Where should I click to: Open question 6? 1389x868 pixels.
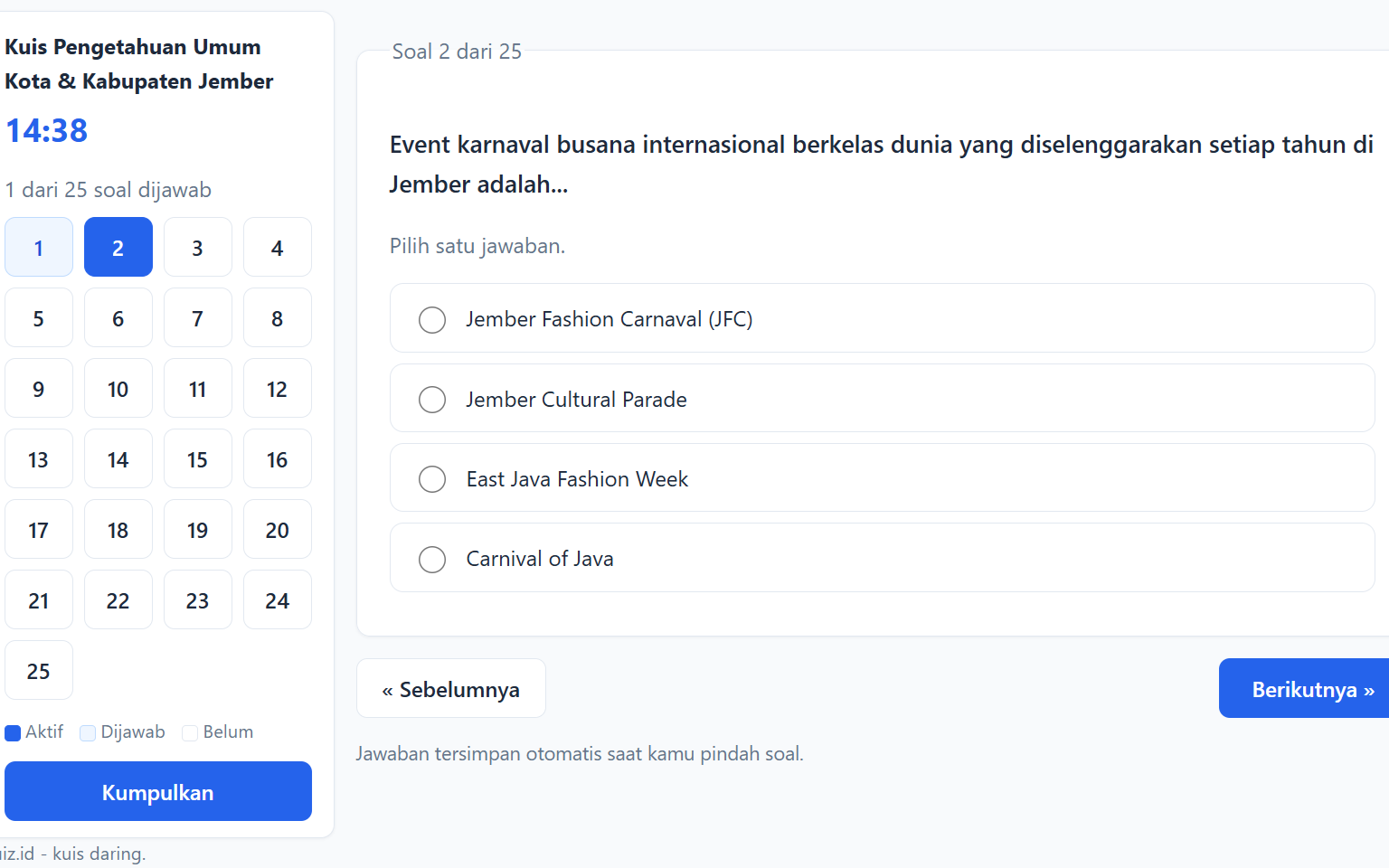click(118, 317)
